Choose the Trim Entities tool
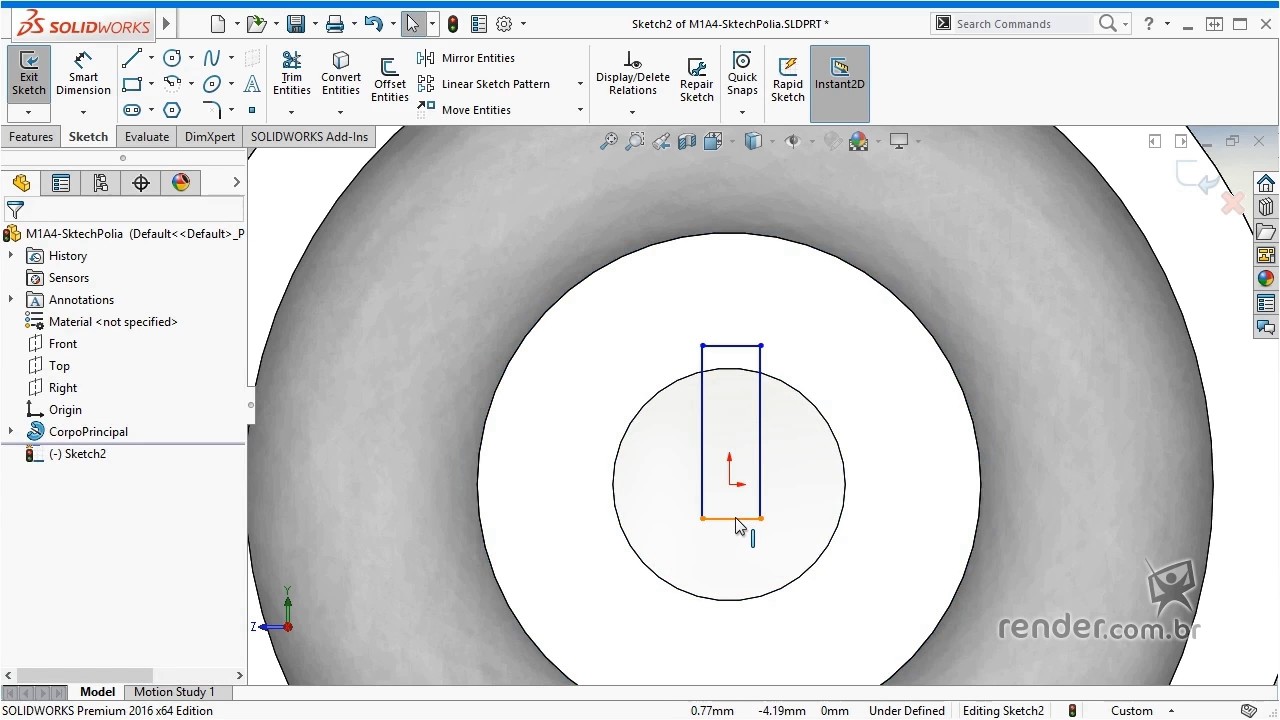This screenshot has height=720, width=1280. [x=291, y=73]
